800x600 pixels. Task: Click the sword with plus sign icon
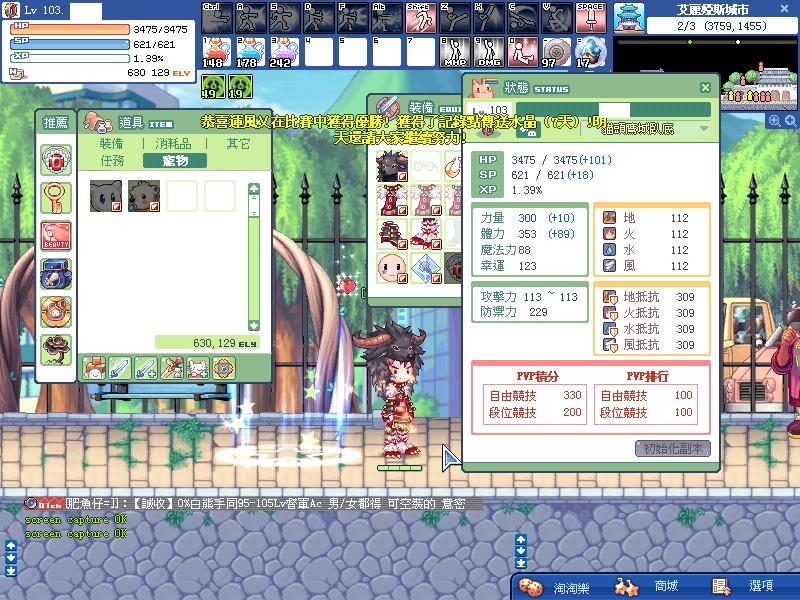pyautogui.click(x=146, y=367)
